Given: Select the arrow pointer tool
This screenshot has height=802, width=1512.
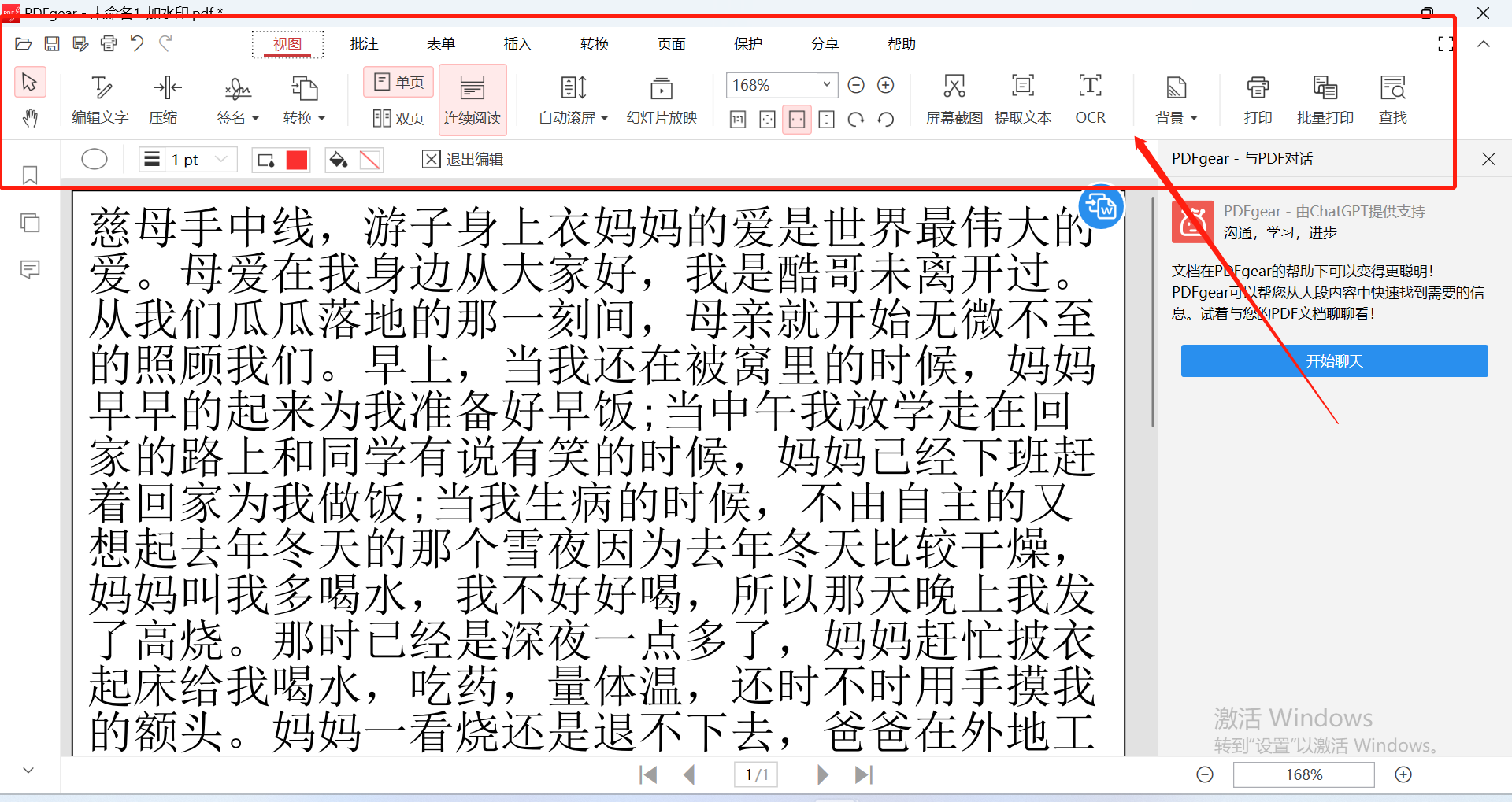Looking at the screenshot, I should pyautogui.click(x=30, y=82).
